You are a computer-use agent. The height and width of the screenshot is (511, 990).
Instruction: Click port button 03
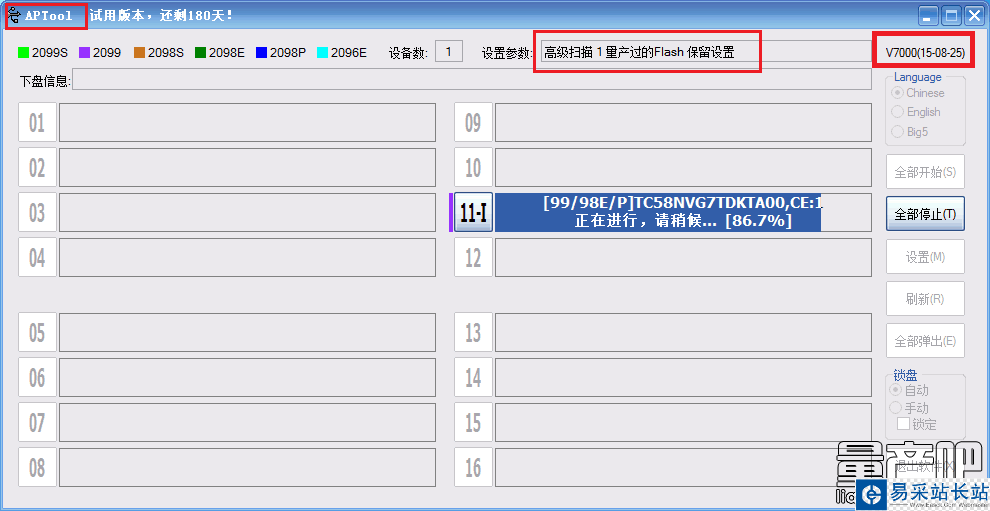37,212
